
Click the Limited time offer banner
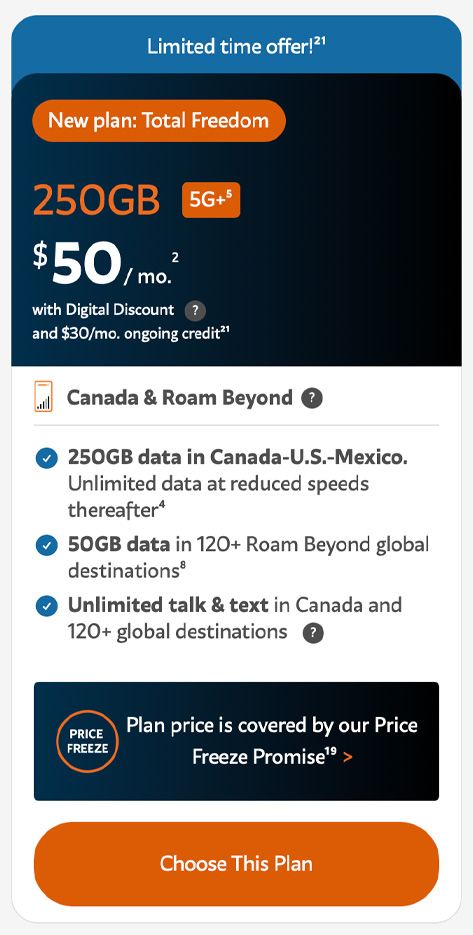tap(236, 46)
